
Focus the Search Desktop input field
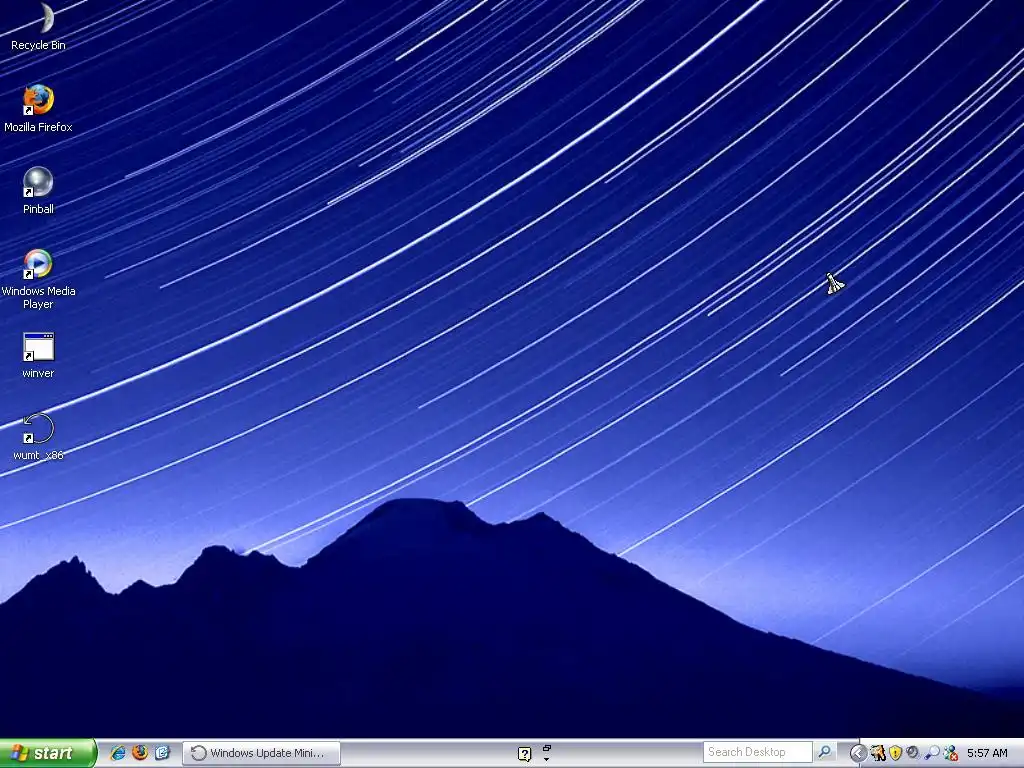pyautogui.click(x=758, y=752)
